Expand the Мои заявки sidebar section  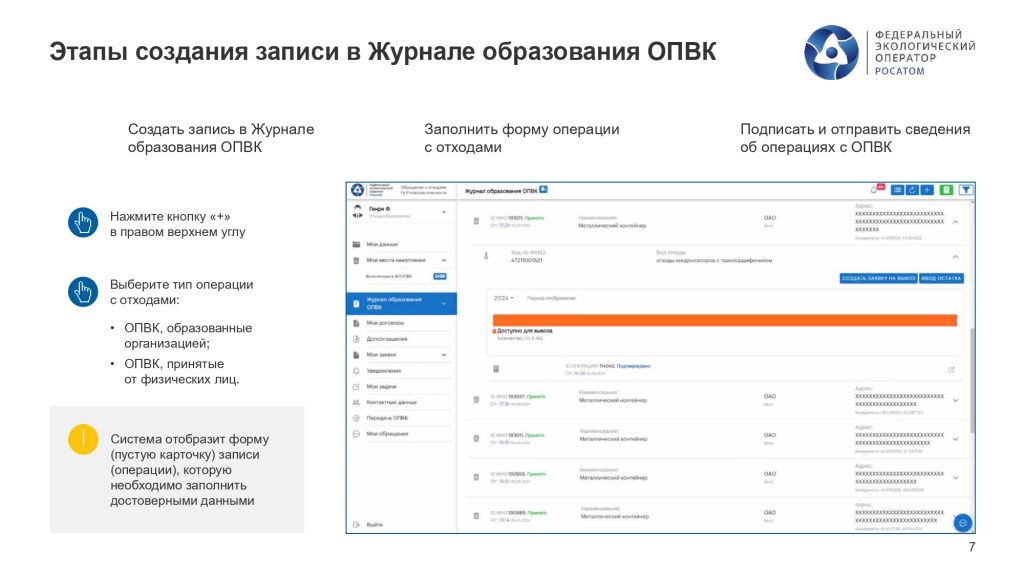pyautogui.click(x=443, y=354)
